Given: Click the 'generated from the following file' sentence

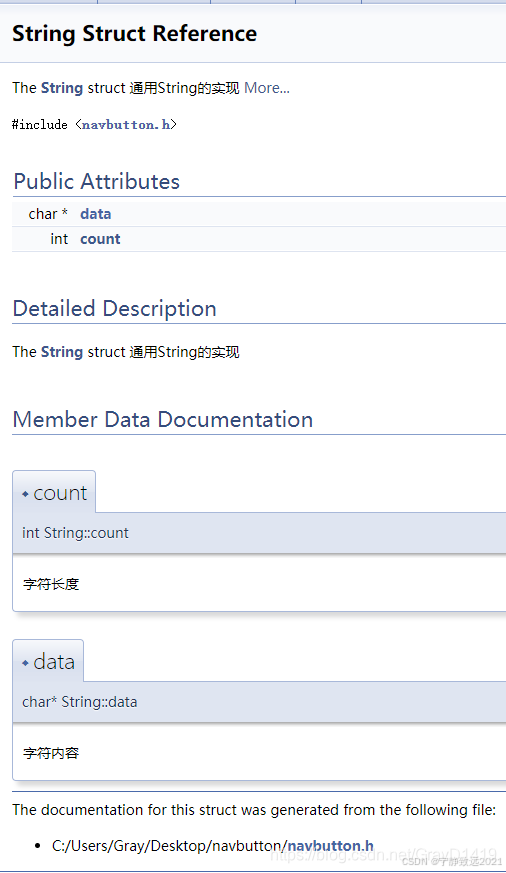Looking at the screenshot, I should pyautogui.click(x=254, y=810).
